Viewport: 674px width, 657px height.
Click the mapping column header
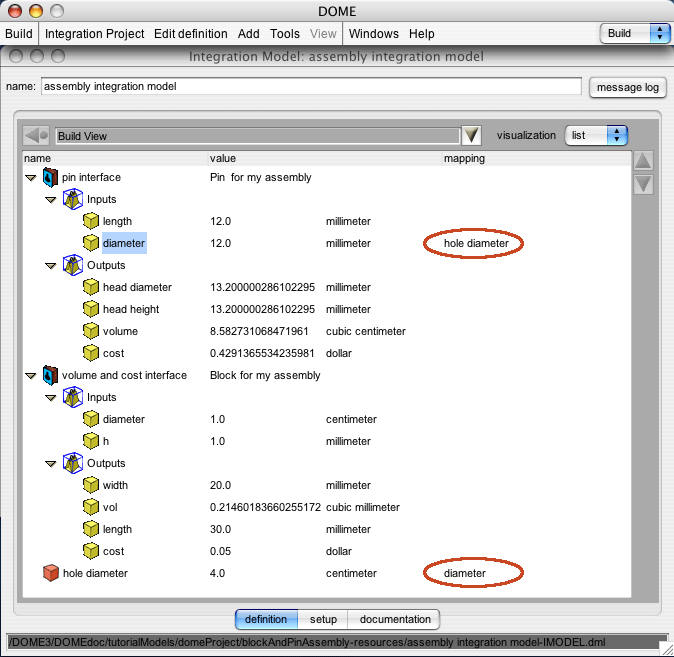point(537,158)
